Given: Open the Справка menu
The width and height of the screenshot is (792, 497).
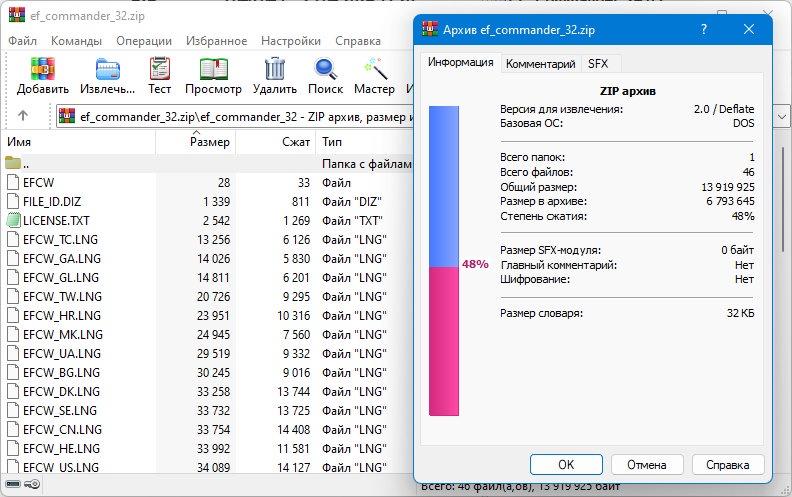Looking at the screenshot, I should tap(358, 41).
